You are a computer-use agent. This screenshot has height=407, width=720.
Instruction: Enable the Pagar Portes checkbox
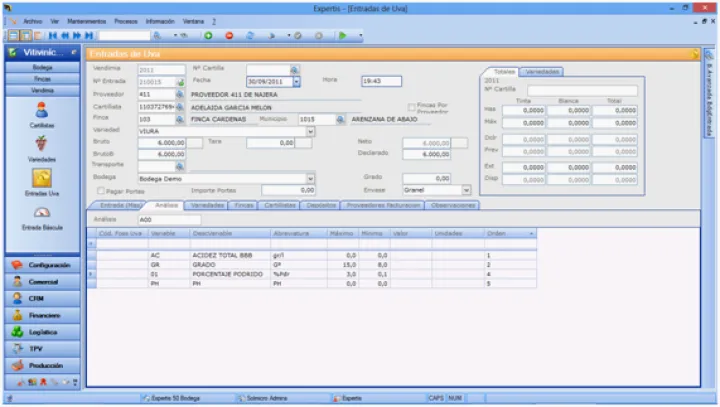click(x=99, y=189)
